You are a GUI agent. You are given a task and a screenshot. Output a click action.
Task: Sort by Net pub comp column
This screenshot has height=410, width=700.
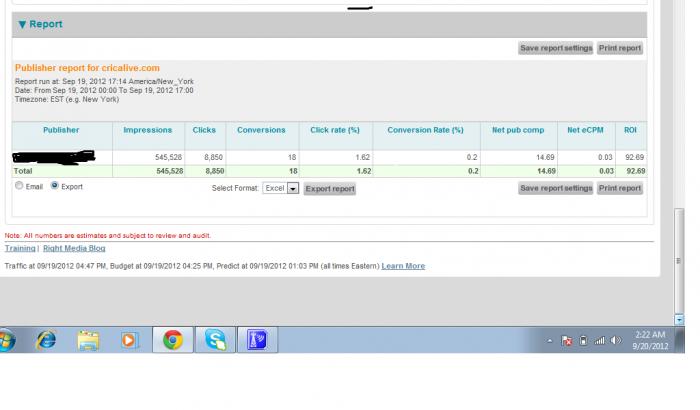[x=518, y=130]
